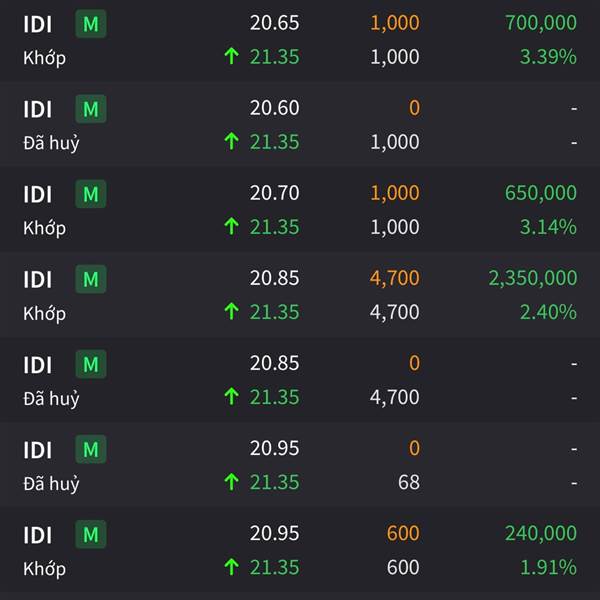The image size is (600, 600).
Task: Select the 2.40% gain percentage
Action: coord(548,312)
